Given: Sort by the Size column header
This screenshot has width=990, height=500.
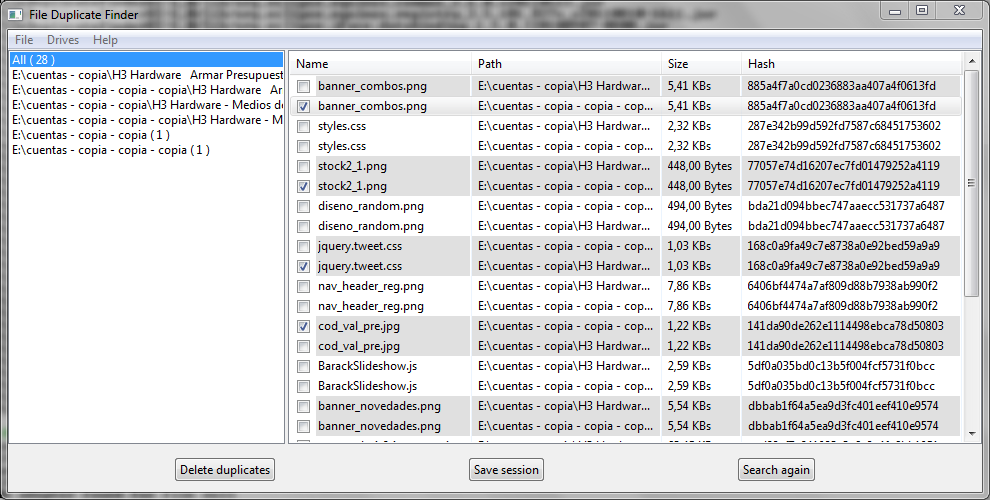Looking at the screenshot, I should click(x=701, y=64).
